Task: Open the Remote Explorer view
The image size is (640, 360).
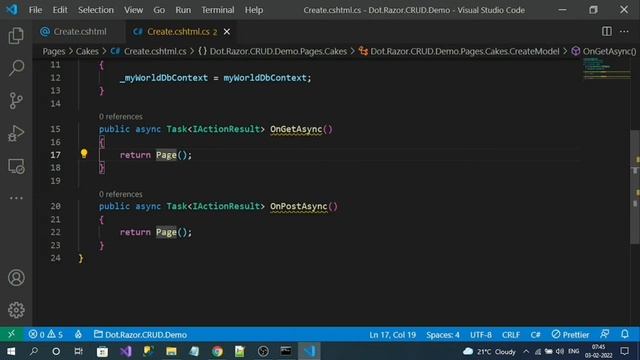Action: (16, 166)
